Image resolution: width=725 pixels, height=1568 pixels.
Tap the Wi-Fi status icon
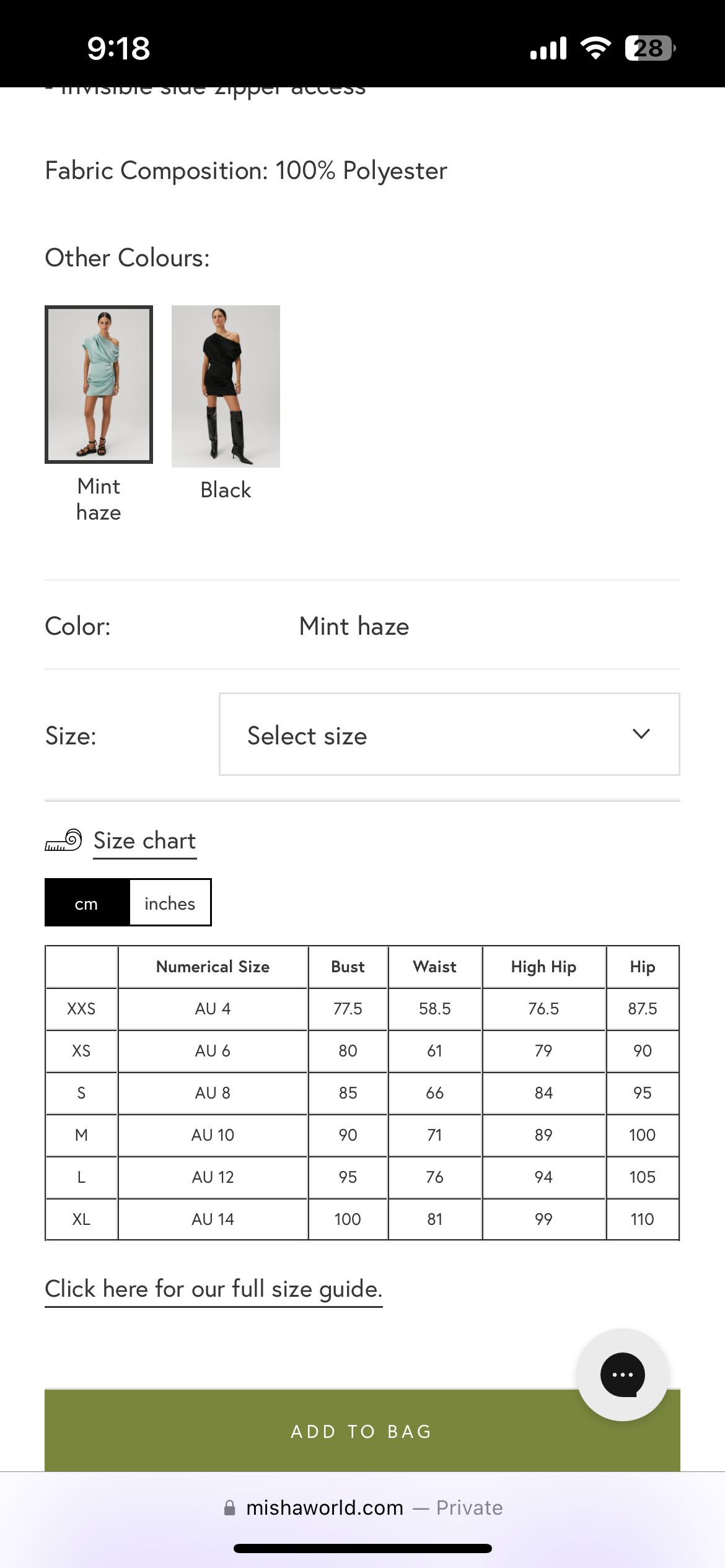tap(595, 48)
